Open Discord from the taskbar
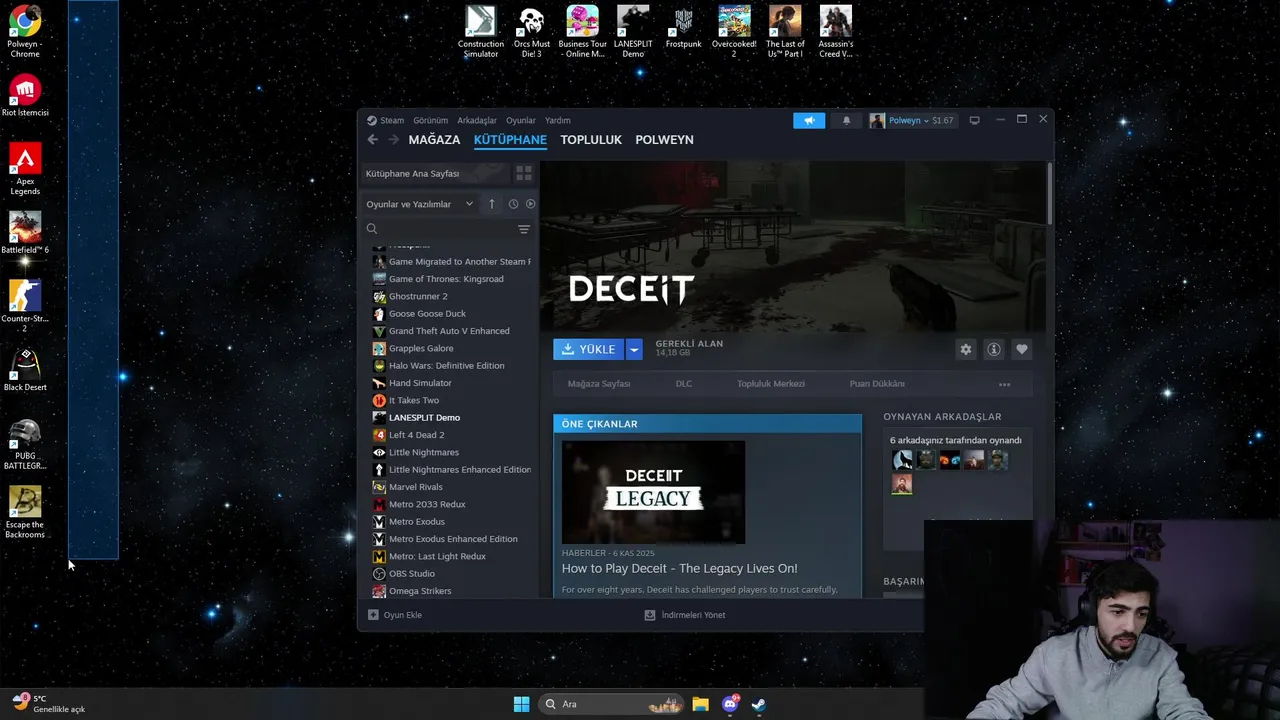 pyautogui.click(x=730, y=704)
